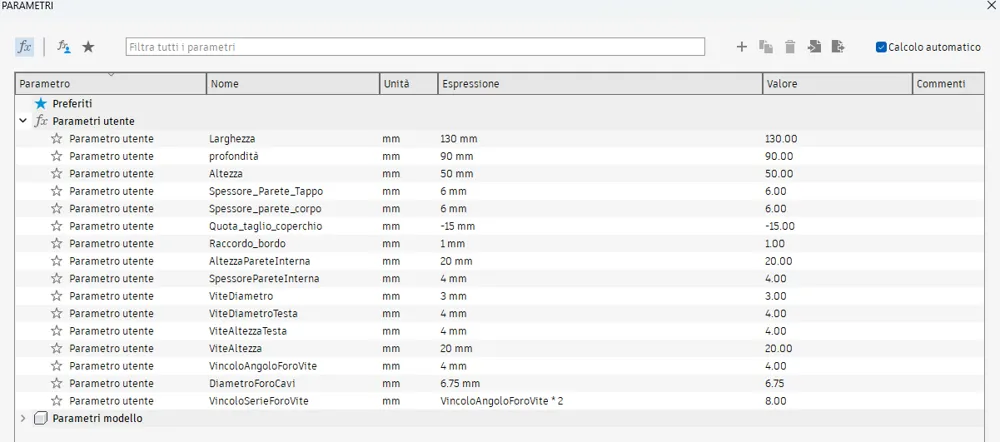
Task: Star the DiametroForoCavi parameter
Action: coord(56,383)
